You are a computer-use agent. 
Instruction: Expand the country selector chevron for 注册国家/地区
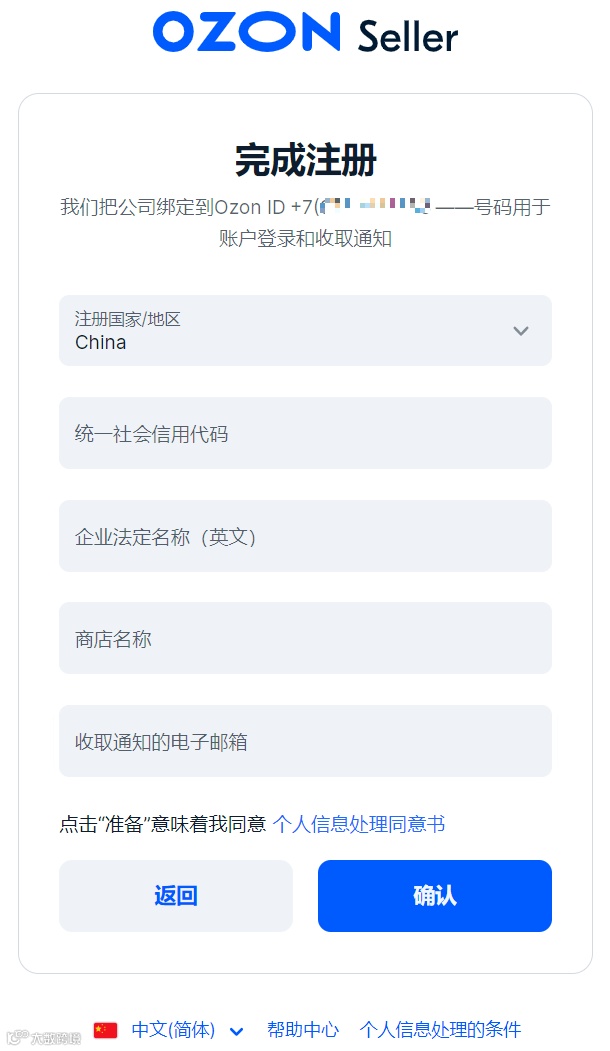coord(521,330)
